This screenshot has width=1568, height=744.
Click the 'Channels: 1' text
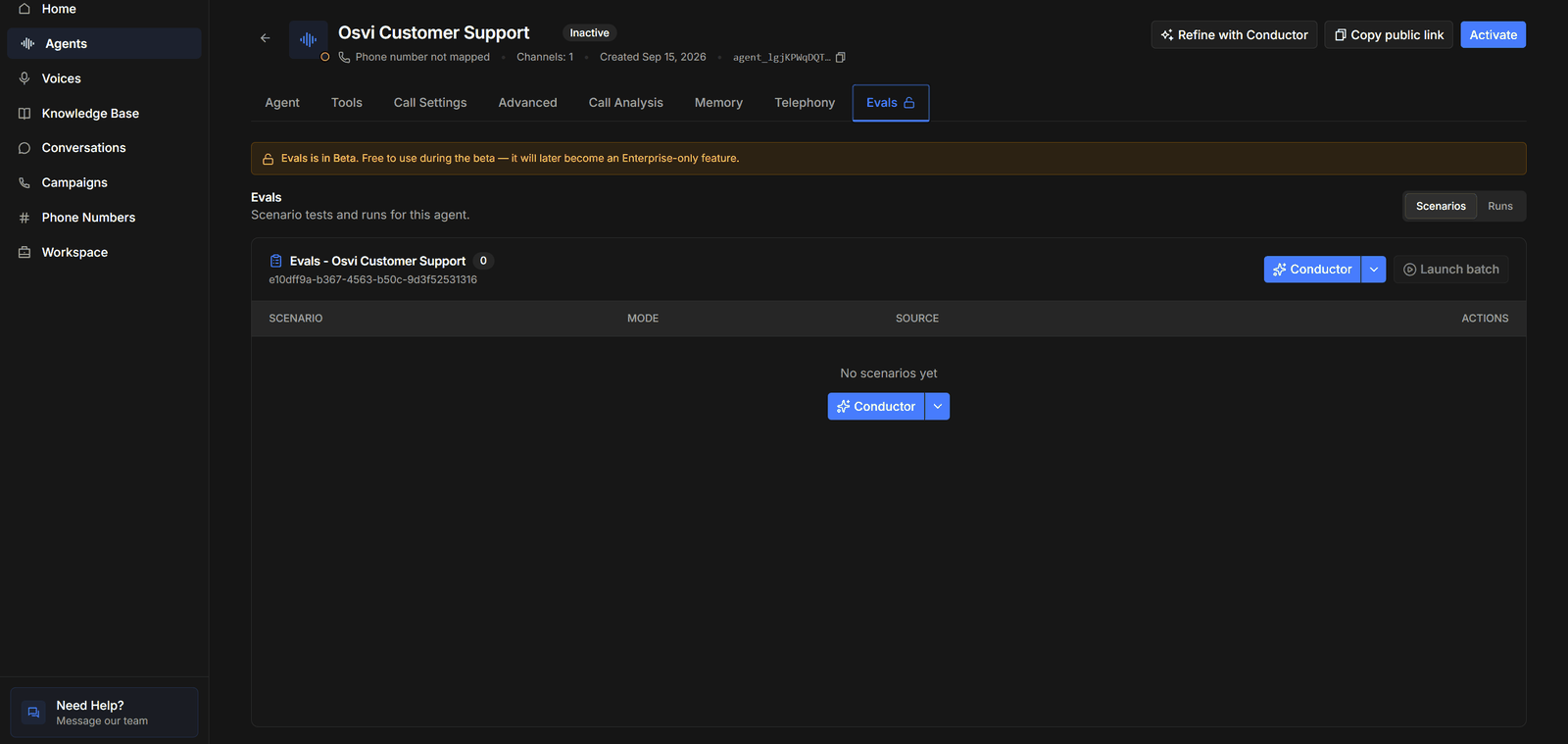point(545,57)
